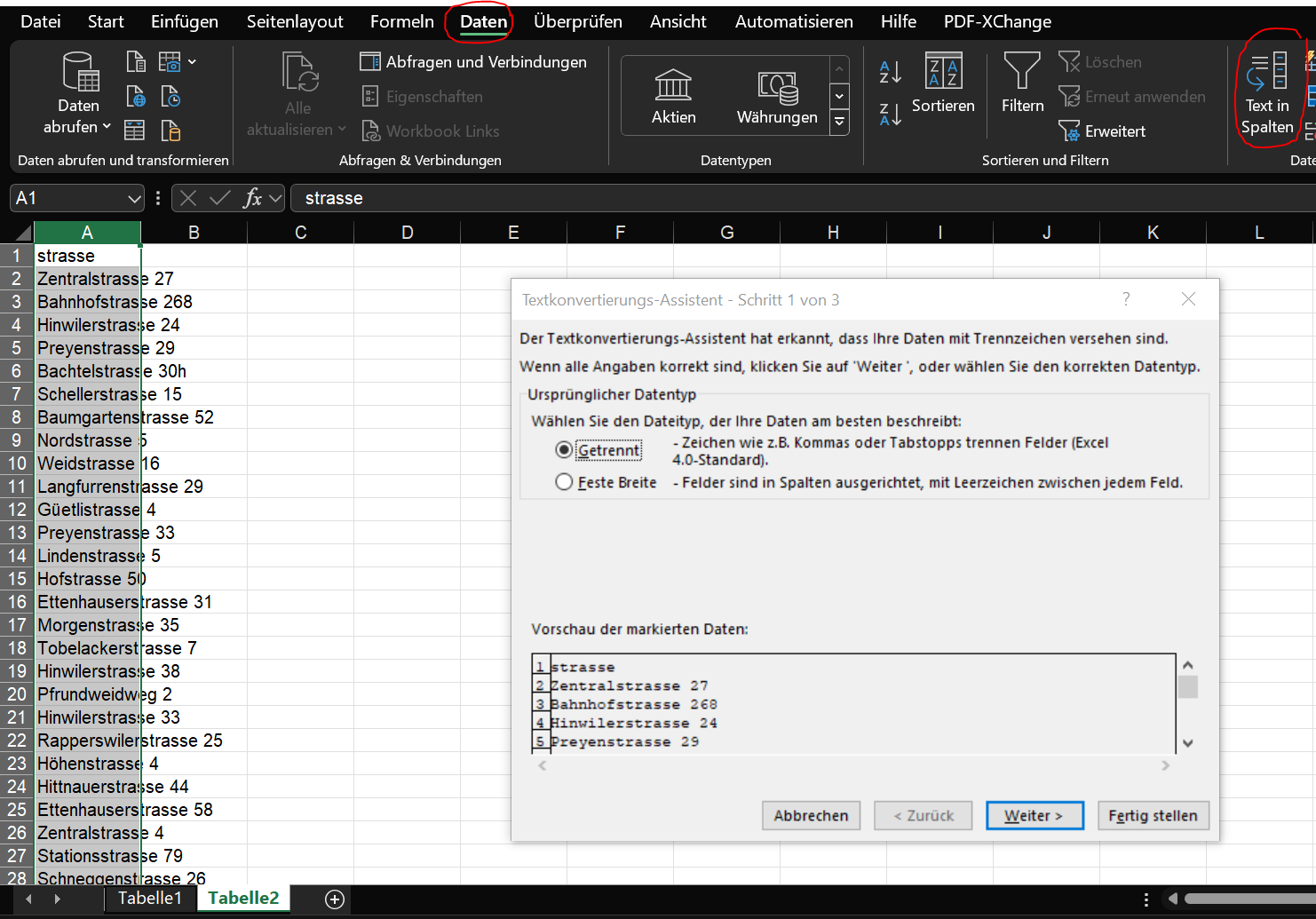Click the From Text/CSV file icon

tap(136, 61)
